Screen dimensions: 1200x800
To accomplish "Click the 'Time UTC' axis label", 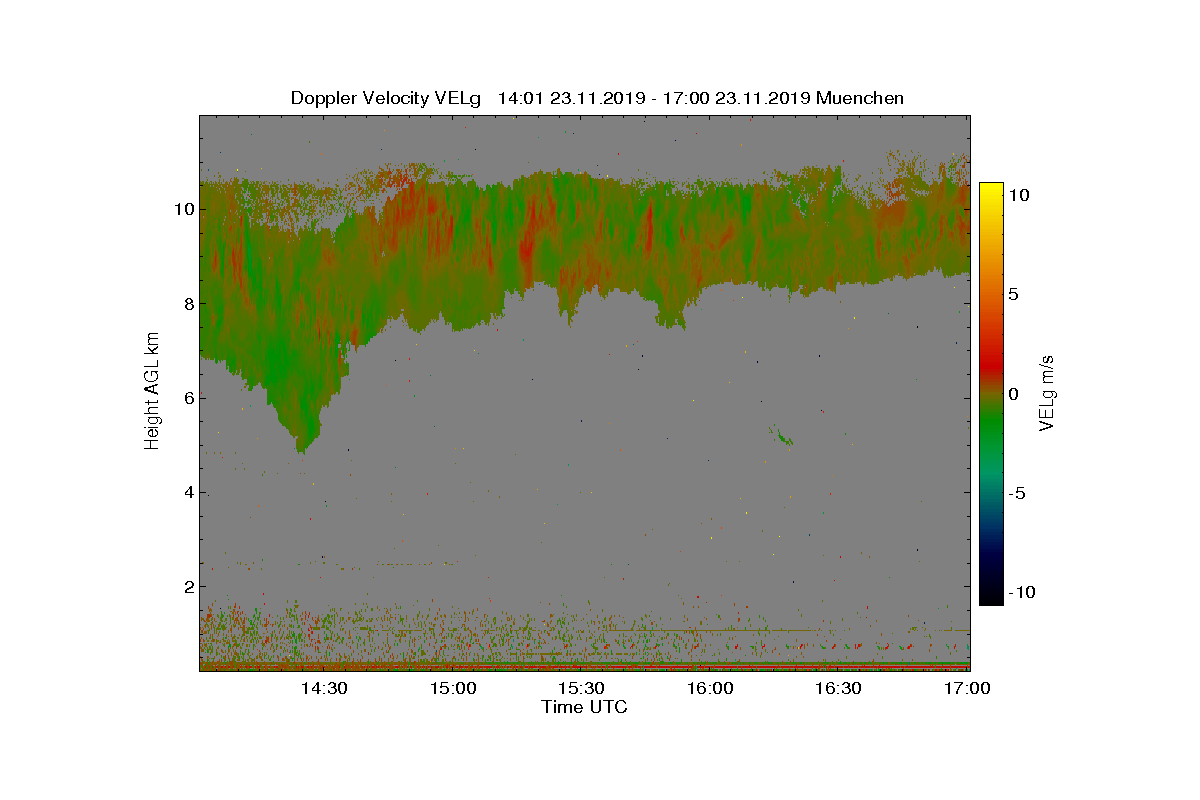I will click(x=585, y=707).
